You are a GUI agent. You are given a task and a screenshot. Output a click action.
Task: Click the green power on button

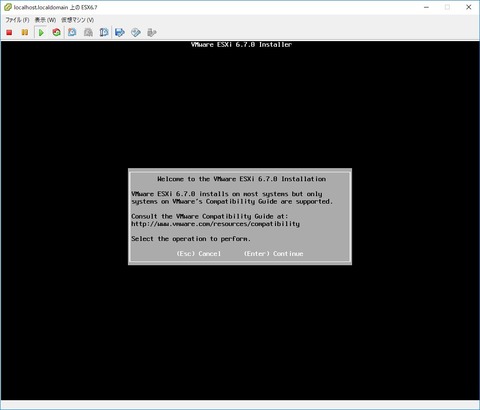41,33
